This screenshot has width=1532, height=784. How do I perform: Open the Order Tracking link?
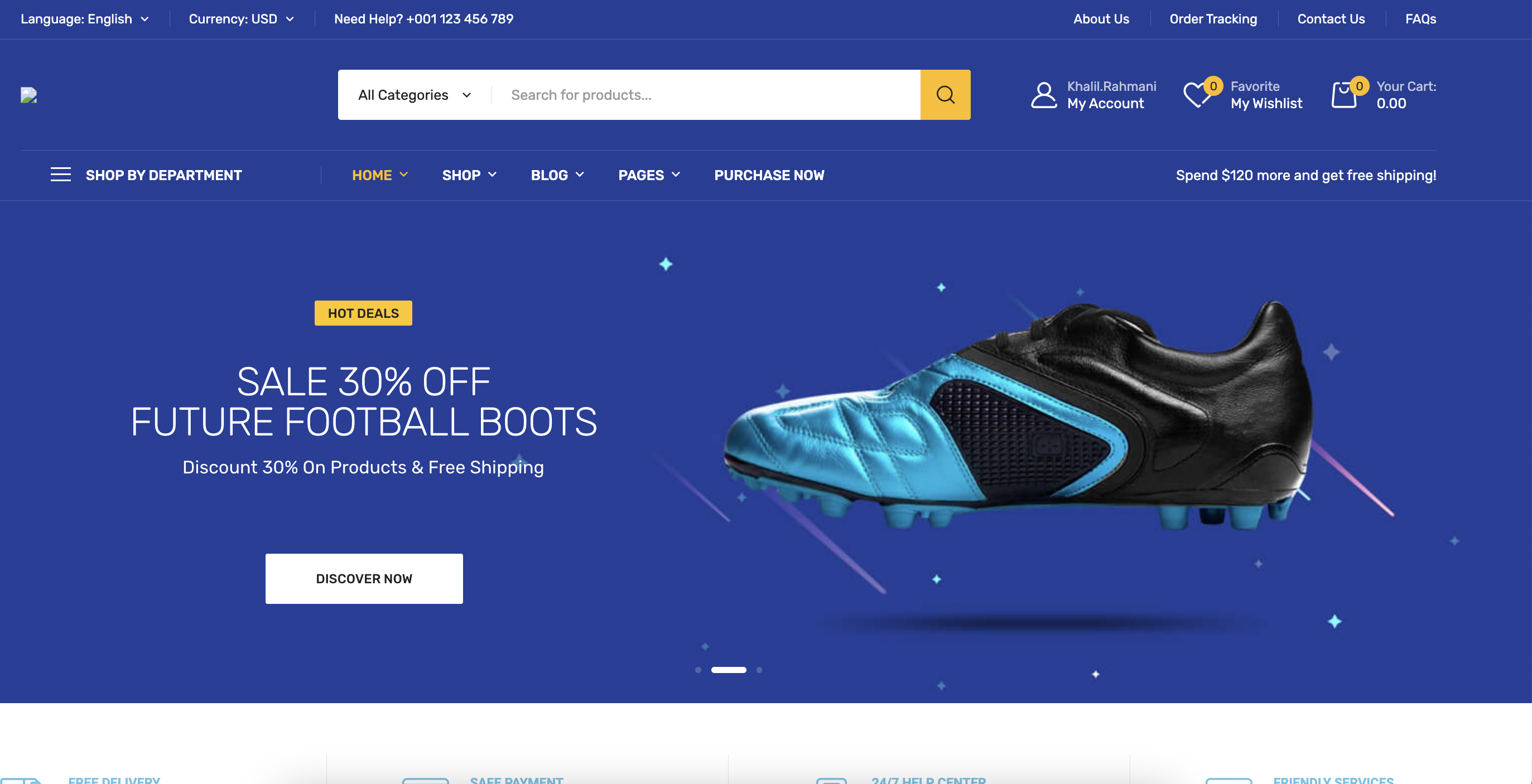click(x=1213, y=19)
